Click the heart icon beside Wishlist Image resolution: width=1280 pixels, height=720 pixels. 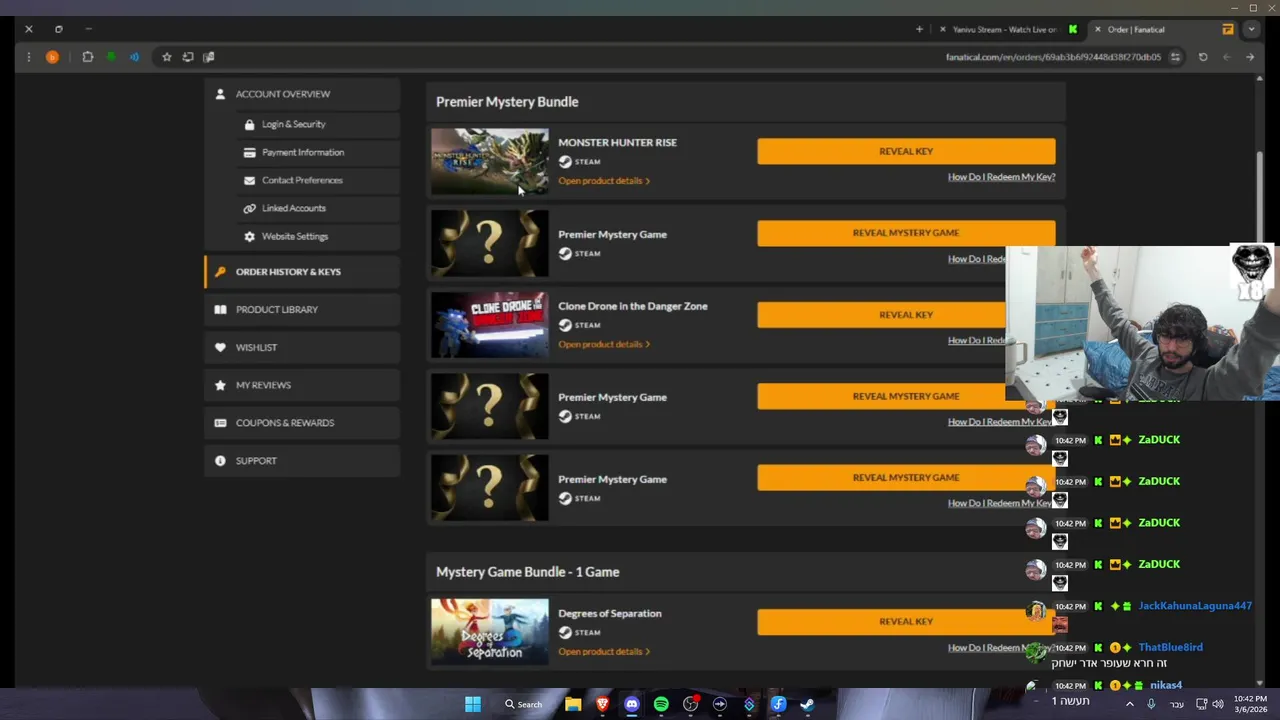pos(220,347)
